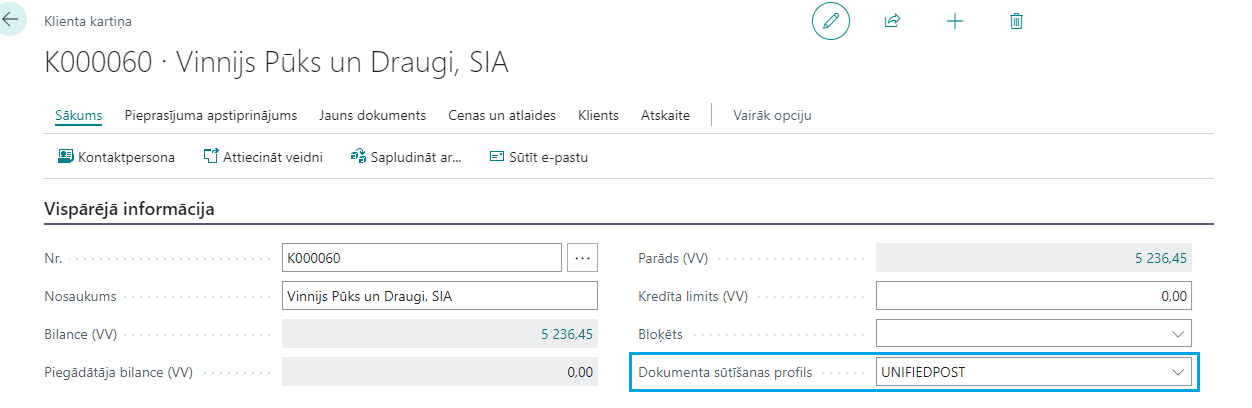Click Vairāk opciju to show more
The image size is (1252, 408).
tap(772, 115)
